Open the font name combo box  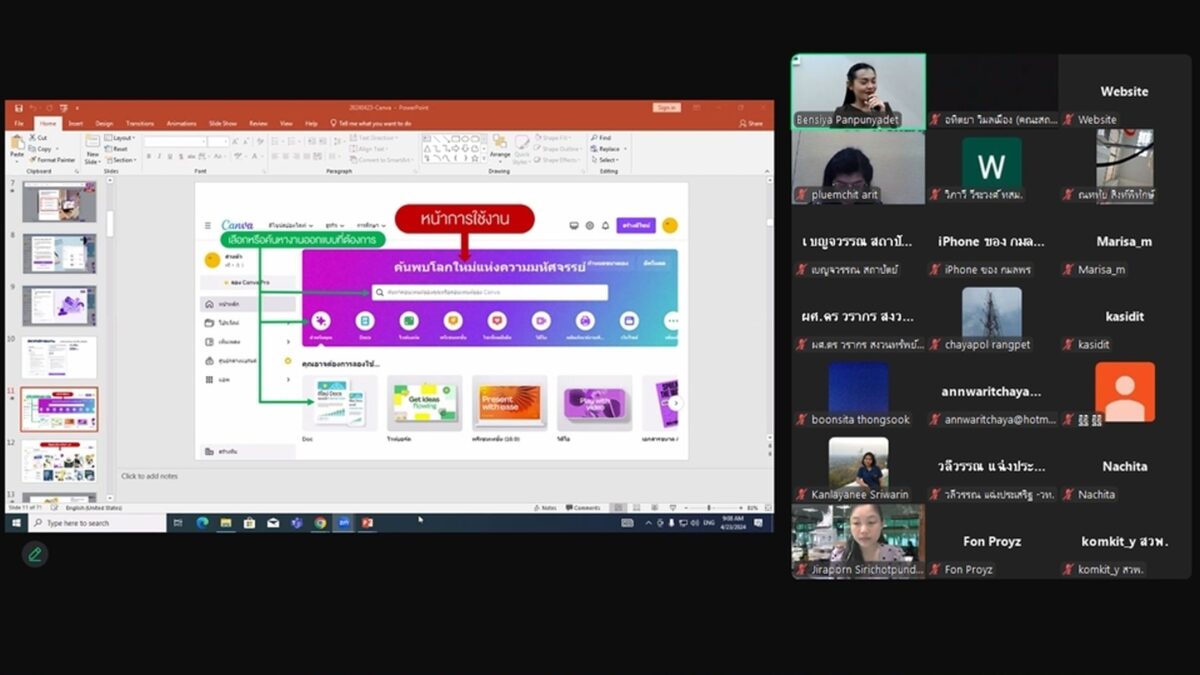174,142
